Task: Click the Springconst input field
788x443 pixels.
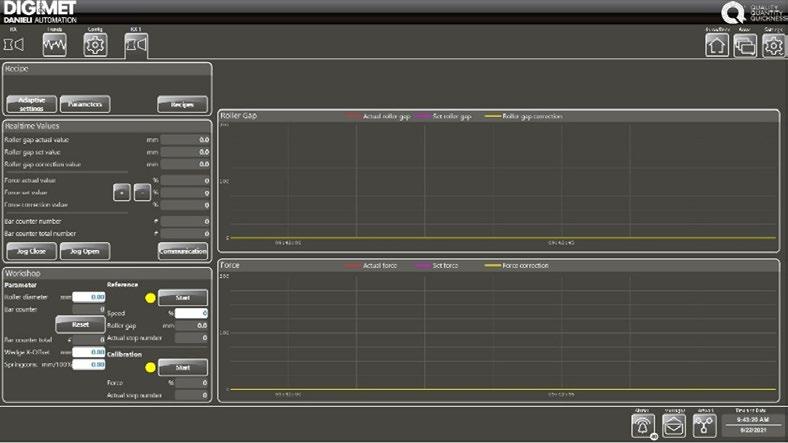Action: point(89,364)
